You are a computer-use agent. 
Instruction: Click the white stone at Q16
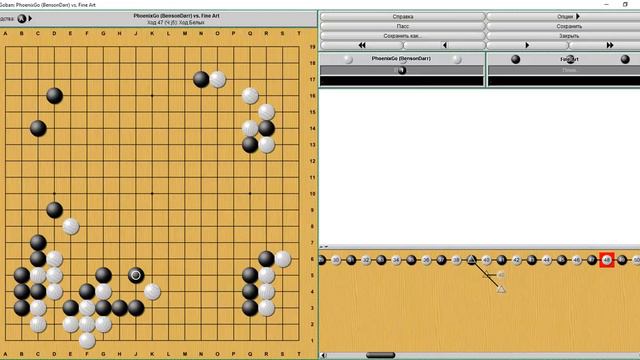250,96
